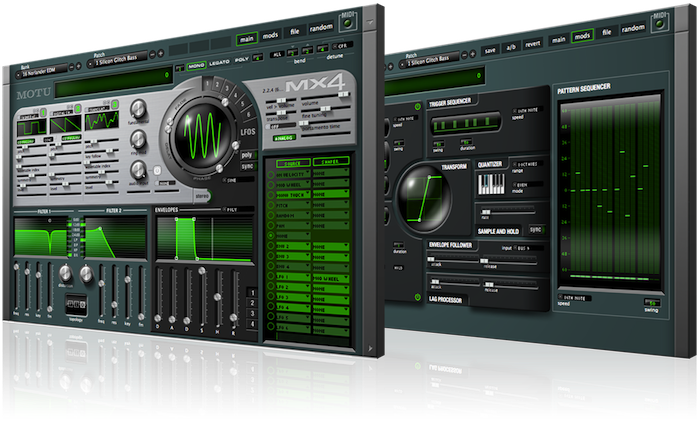Enable POLY voice mode

[x=242, y=59]
